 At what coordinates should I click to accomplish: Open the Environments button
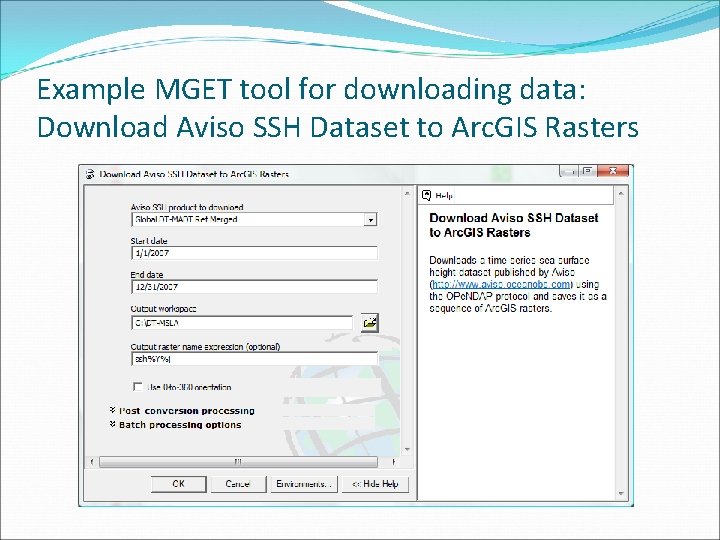pos(304,484)
